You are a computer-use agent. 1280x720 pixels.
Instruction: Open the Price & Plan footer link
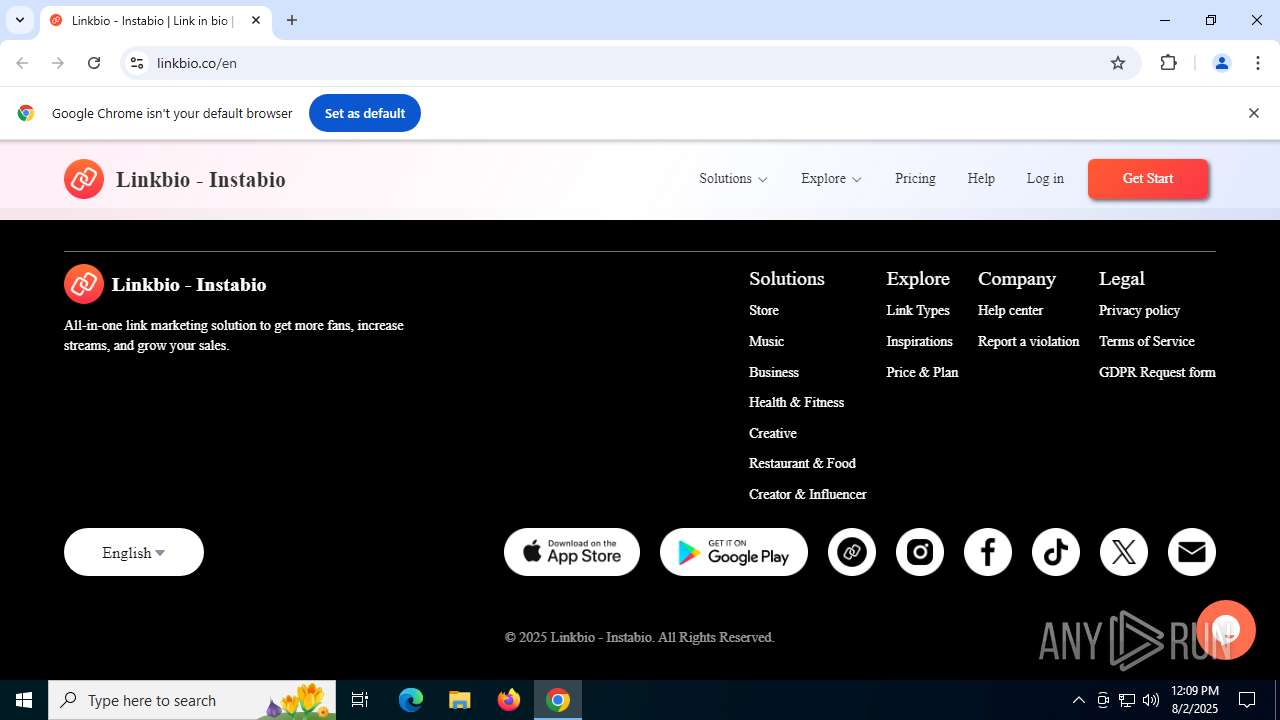[x=922, y=372]
